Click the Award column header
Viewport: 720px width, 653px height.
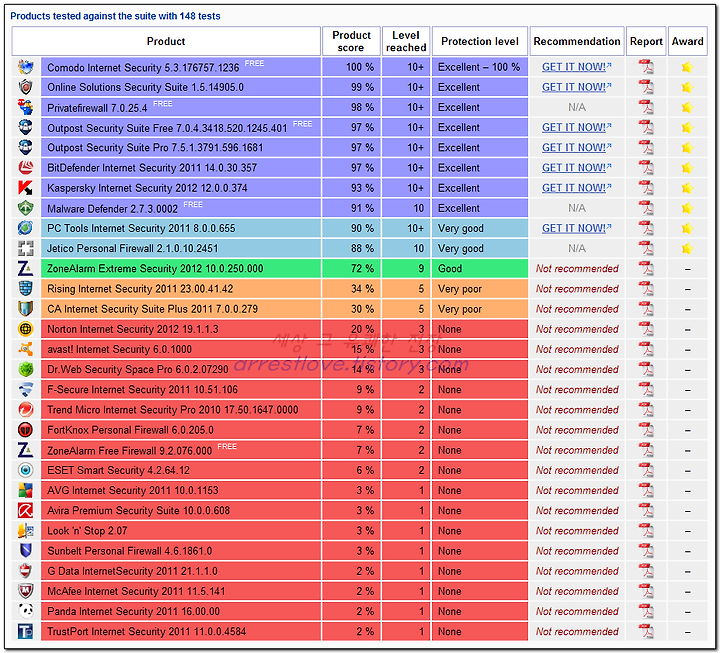687,41
